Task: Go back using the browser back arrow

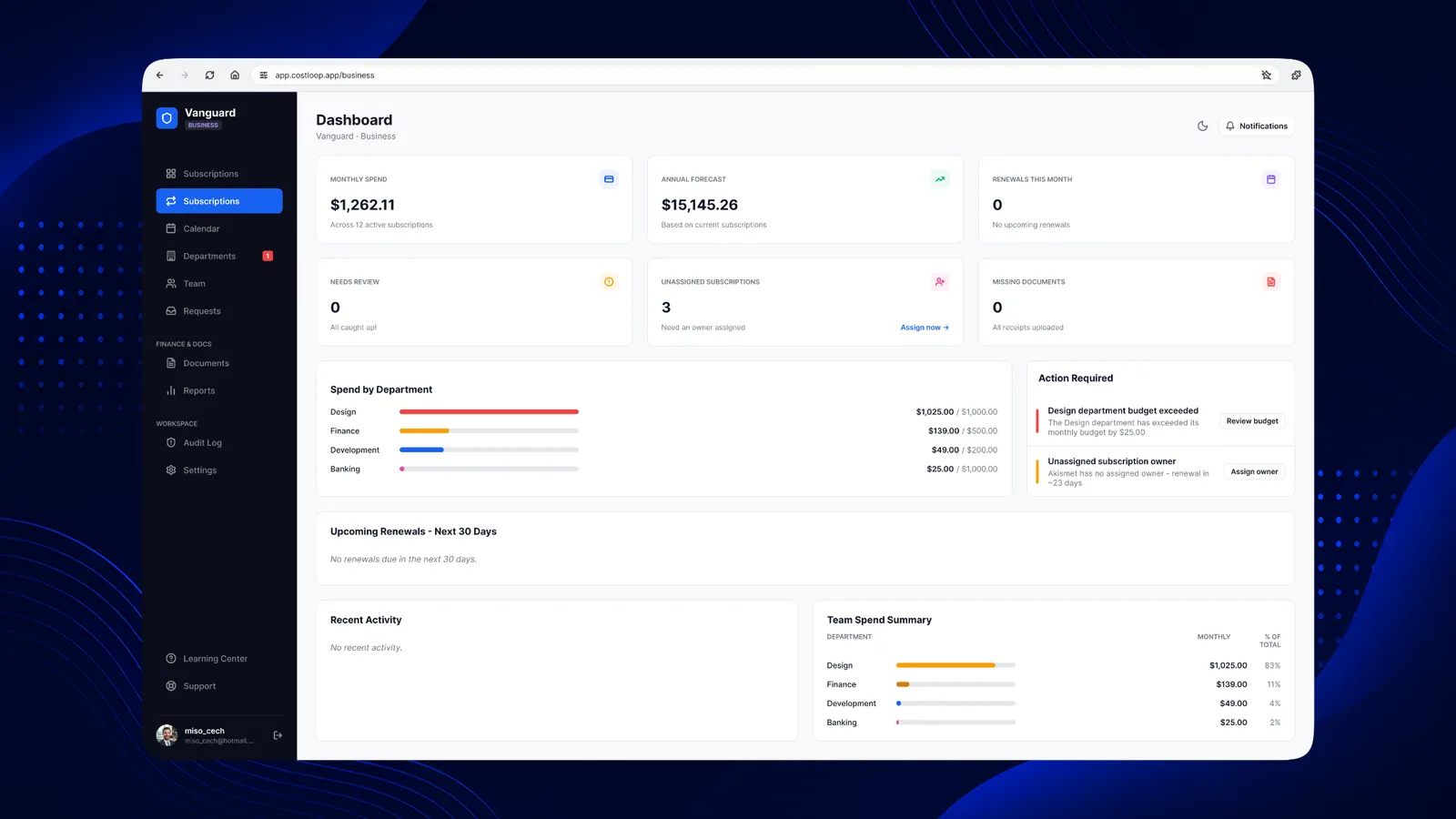Action: (160, 76)
